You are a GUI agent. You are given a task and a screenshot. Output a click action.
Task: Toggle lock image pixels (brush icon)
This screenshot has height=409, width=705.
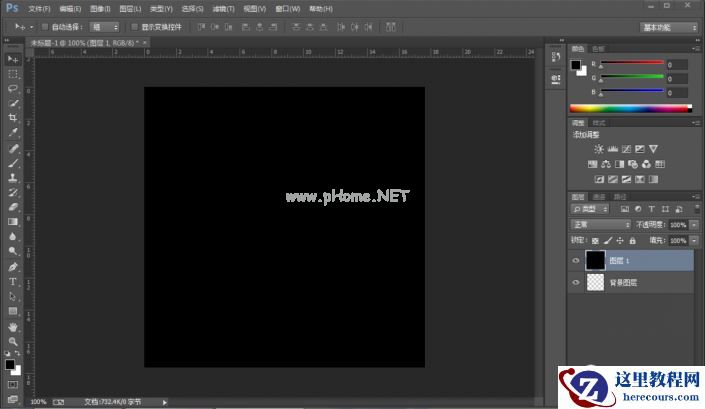(608, 241)
